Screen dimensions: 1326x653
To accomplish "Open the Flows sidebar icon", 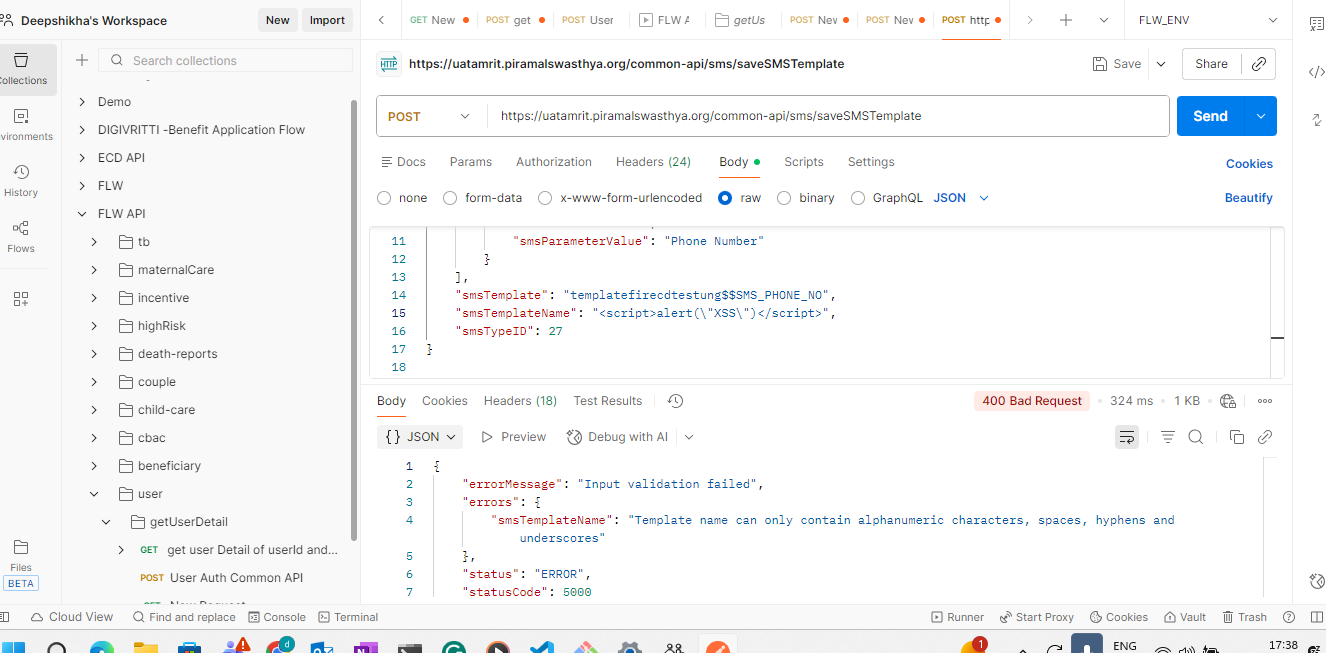I will (x=21, y=236).
